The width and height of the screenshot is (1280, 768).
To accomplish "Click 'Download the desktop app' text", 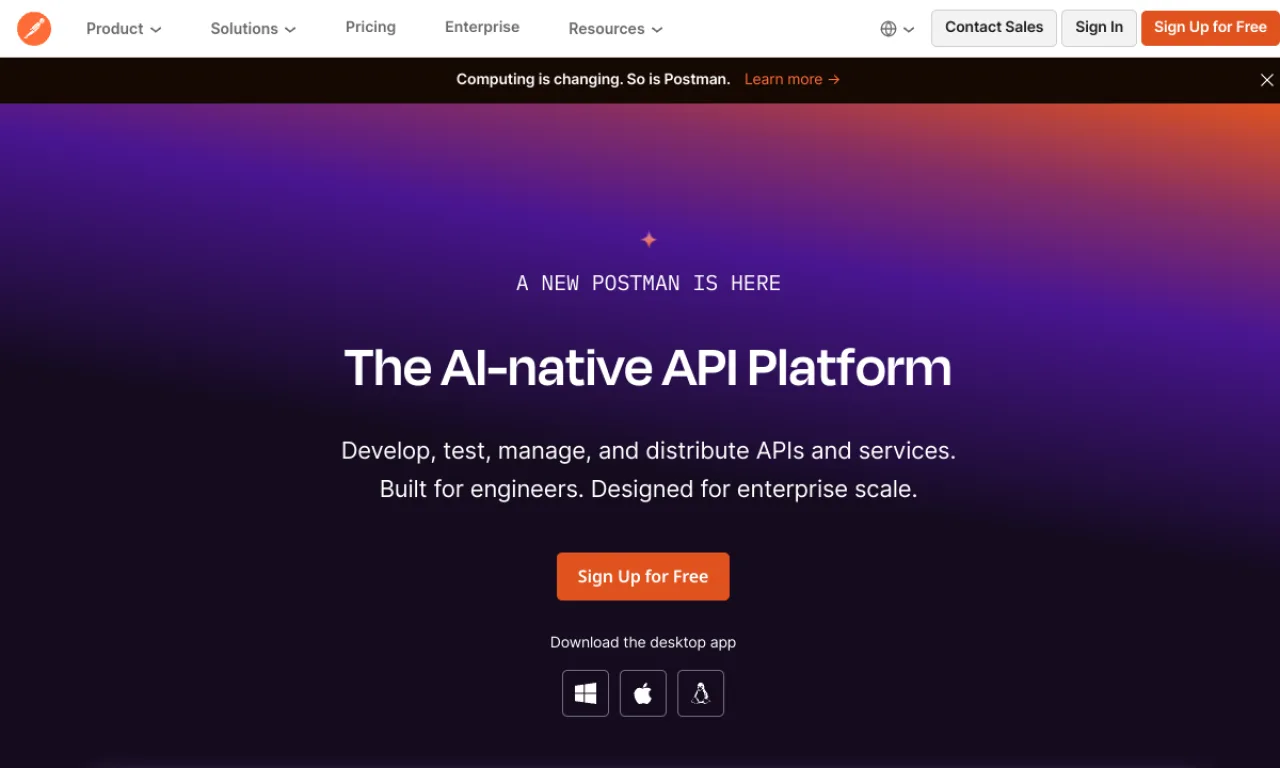I will 643,642.
